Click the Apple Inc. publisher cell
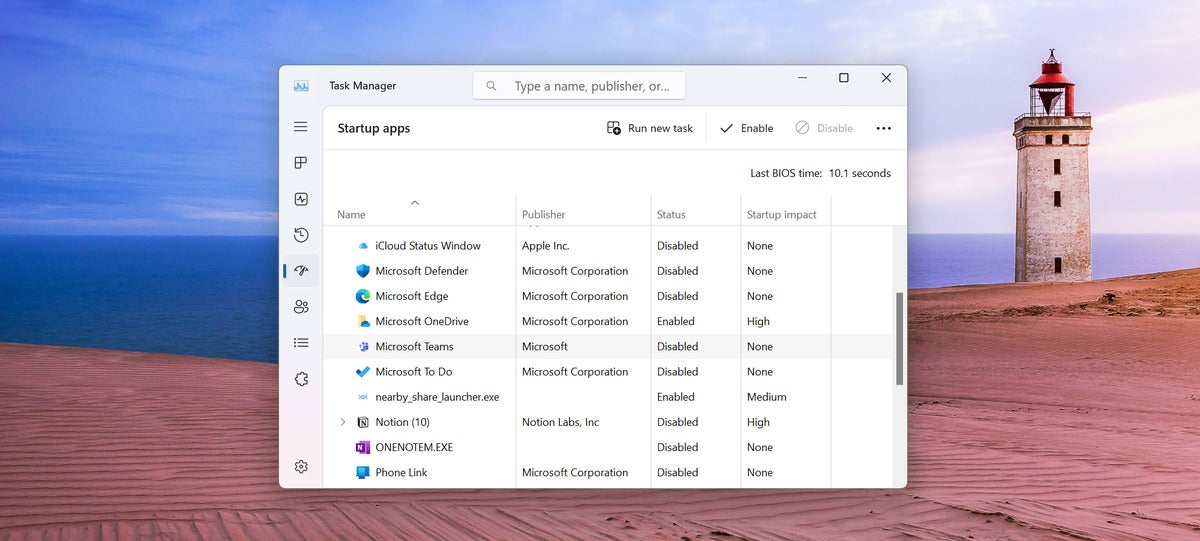1200x541 pixels. [x=546, y=246]
